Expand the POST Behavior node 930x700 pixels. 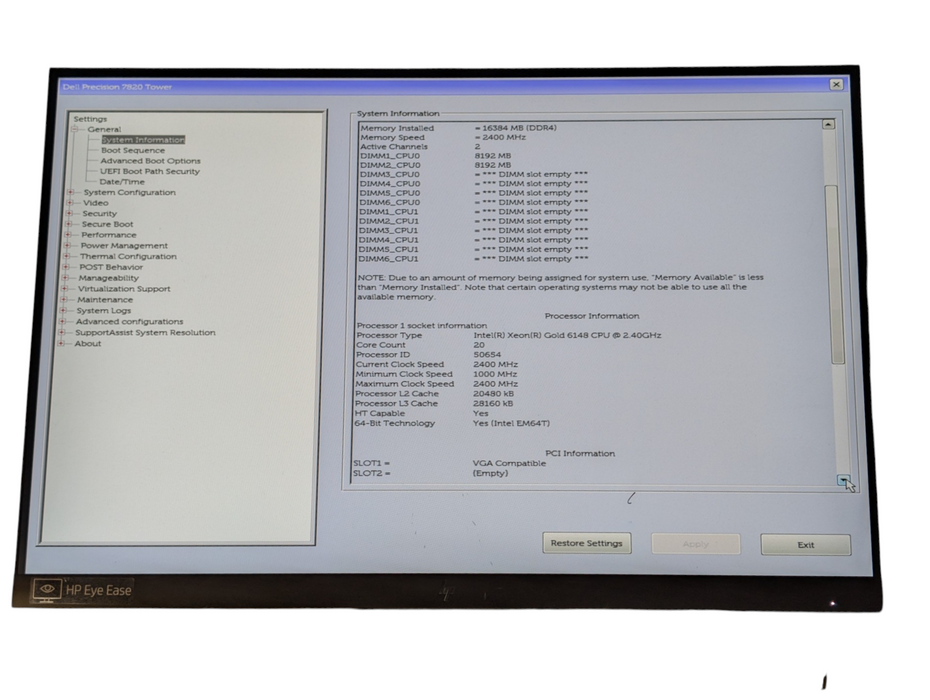[x=66, y=267]
